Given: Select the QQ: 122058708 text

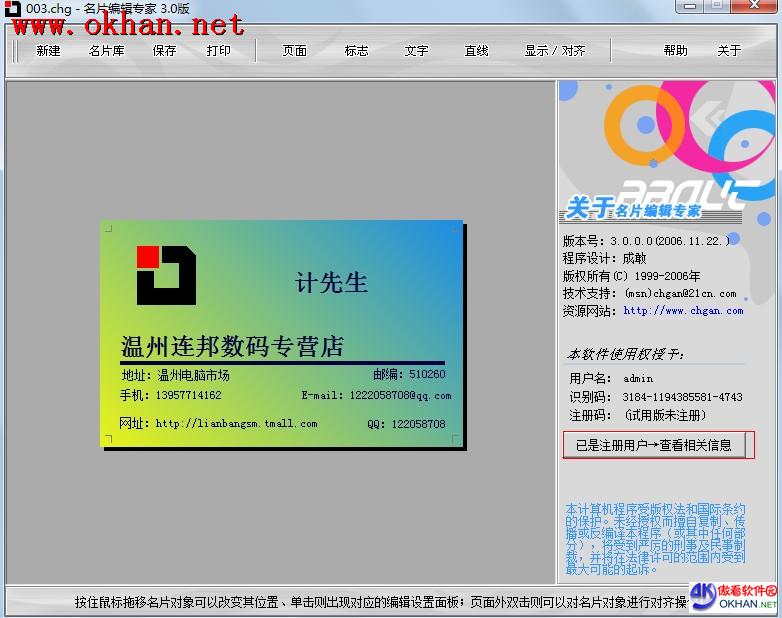Looking at the screenshot, I should click(x=406, y=424).
